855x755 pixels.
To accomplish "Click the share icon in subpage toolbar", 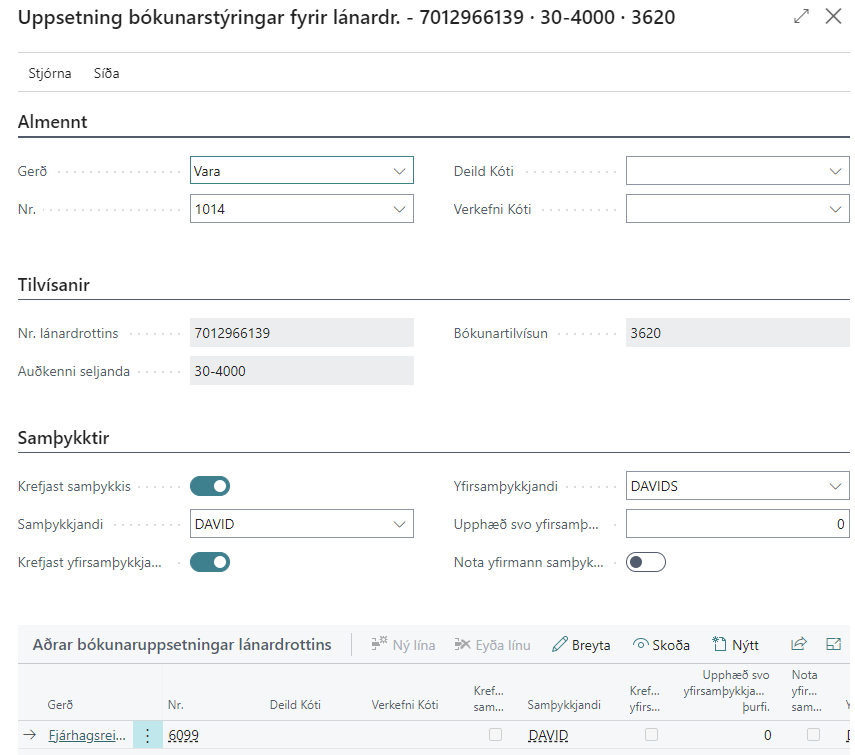I will (799, 644).
